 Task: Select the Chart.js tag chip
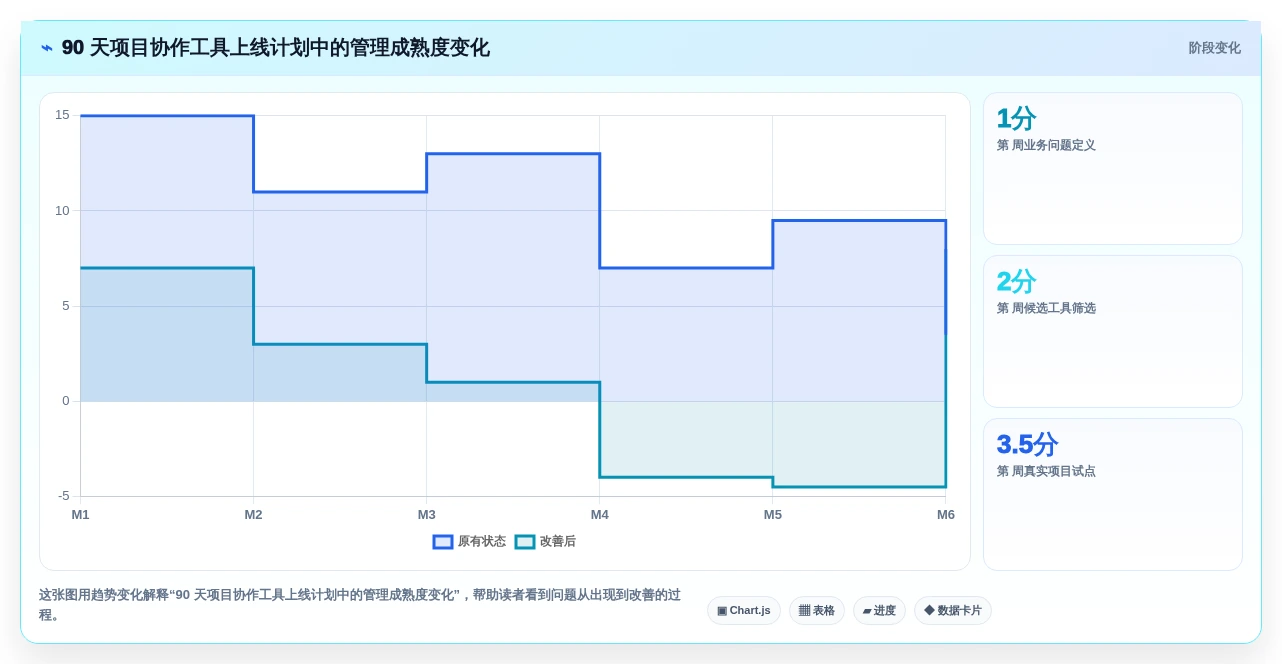point(744,611)
